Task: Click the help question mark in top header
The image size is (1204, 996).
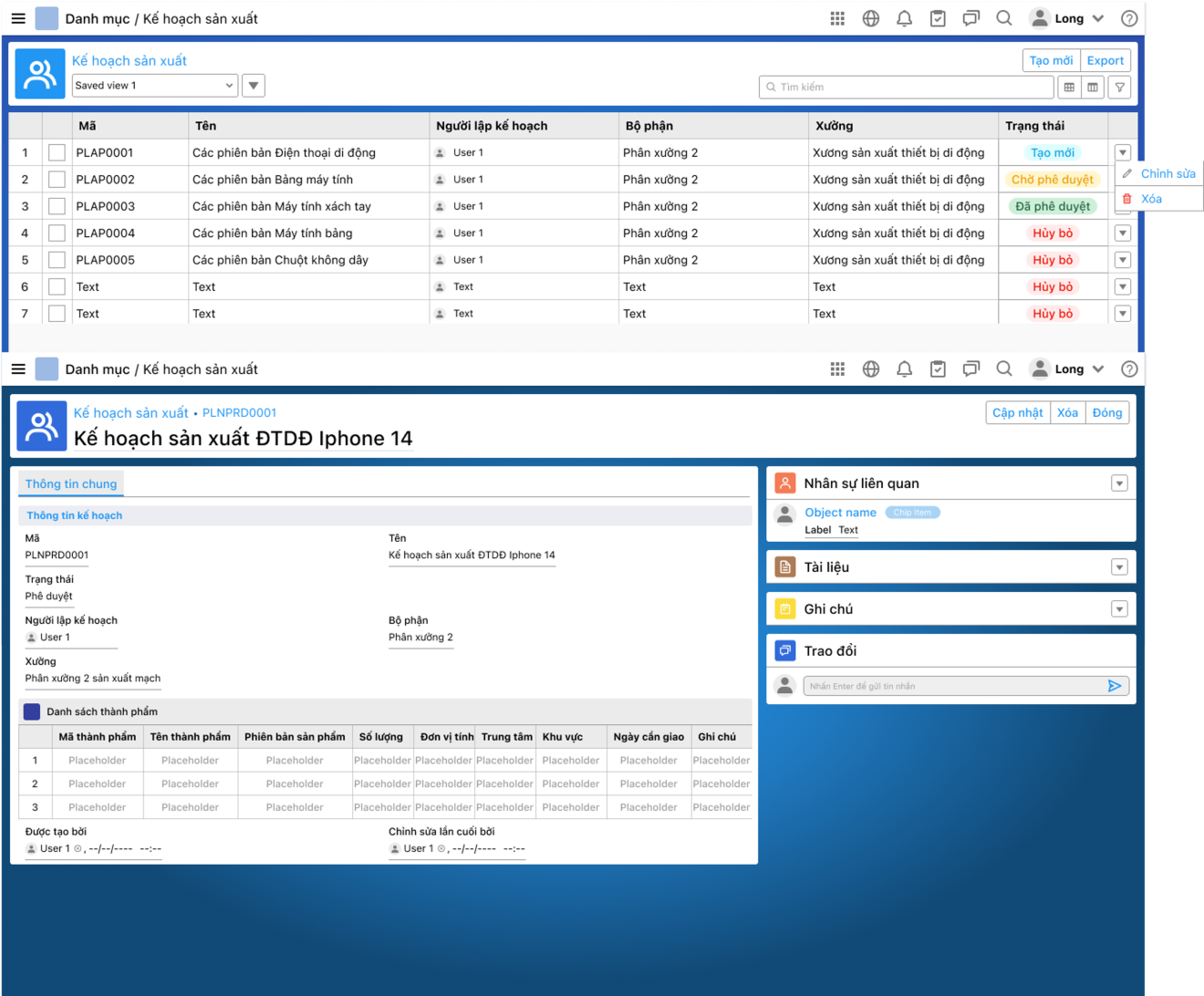Action: [x=1129, y=18]
